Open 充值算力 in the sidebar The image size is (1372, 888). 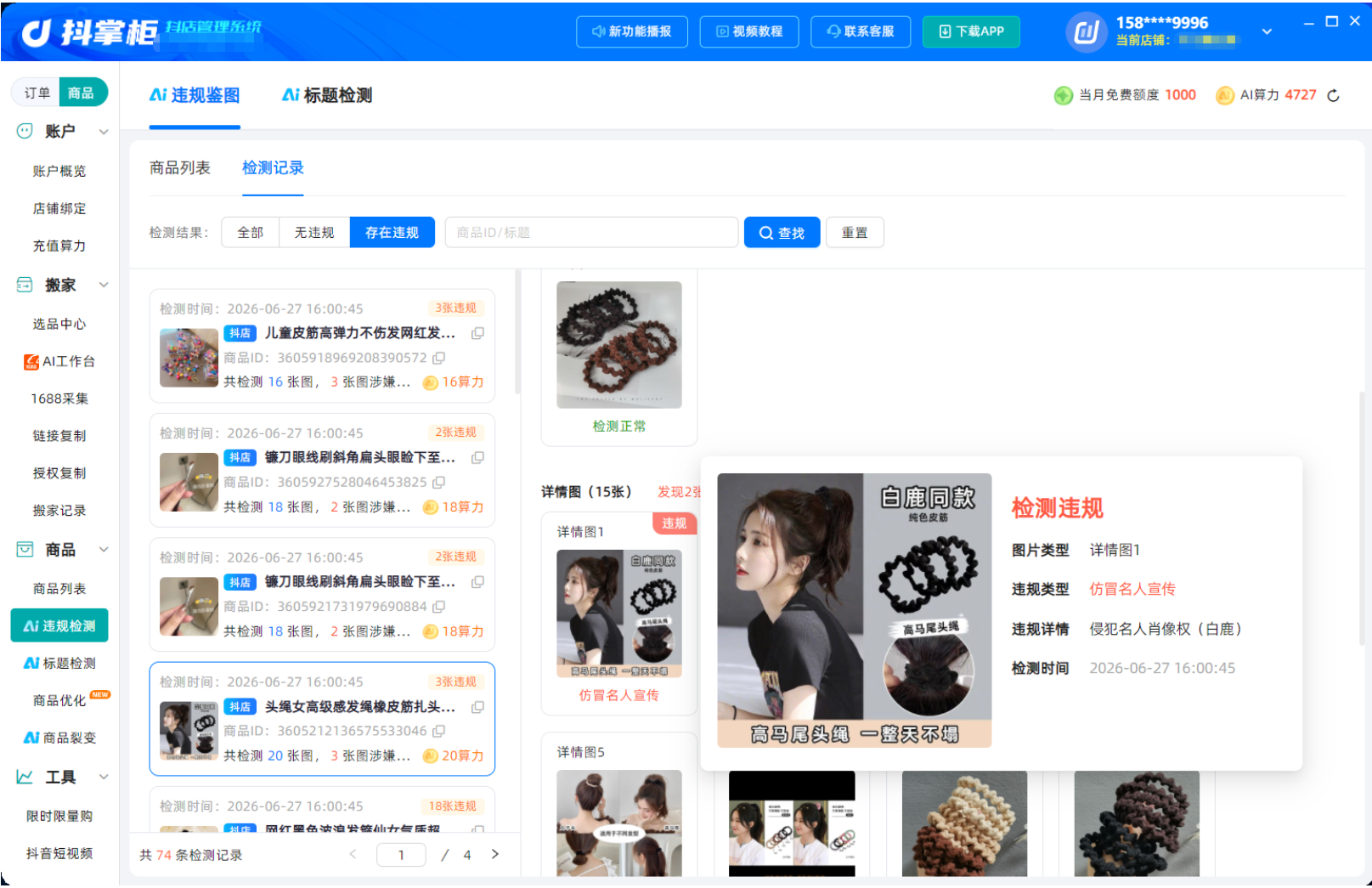tap(59, 246)
